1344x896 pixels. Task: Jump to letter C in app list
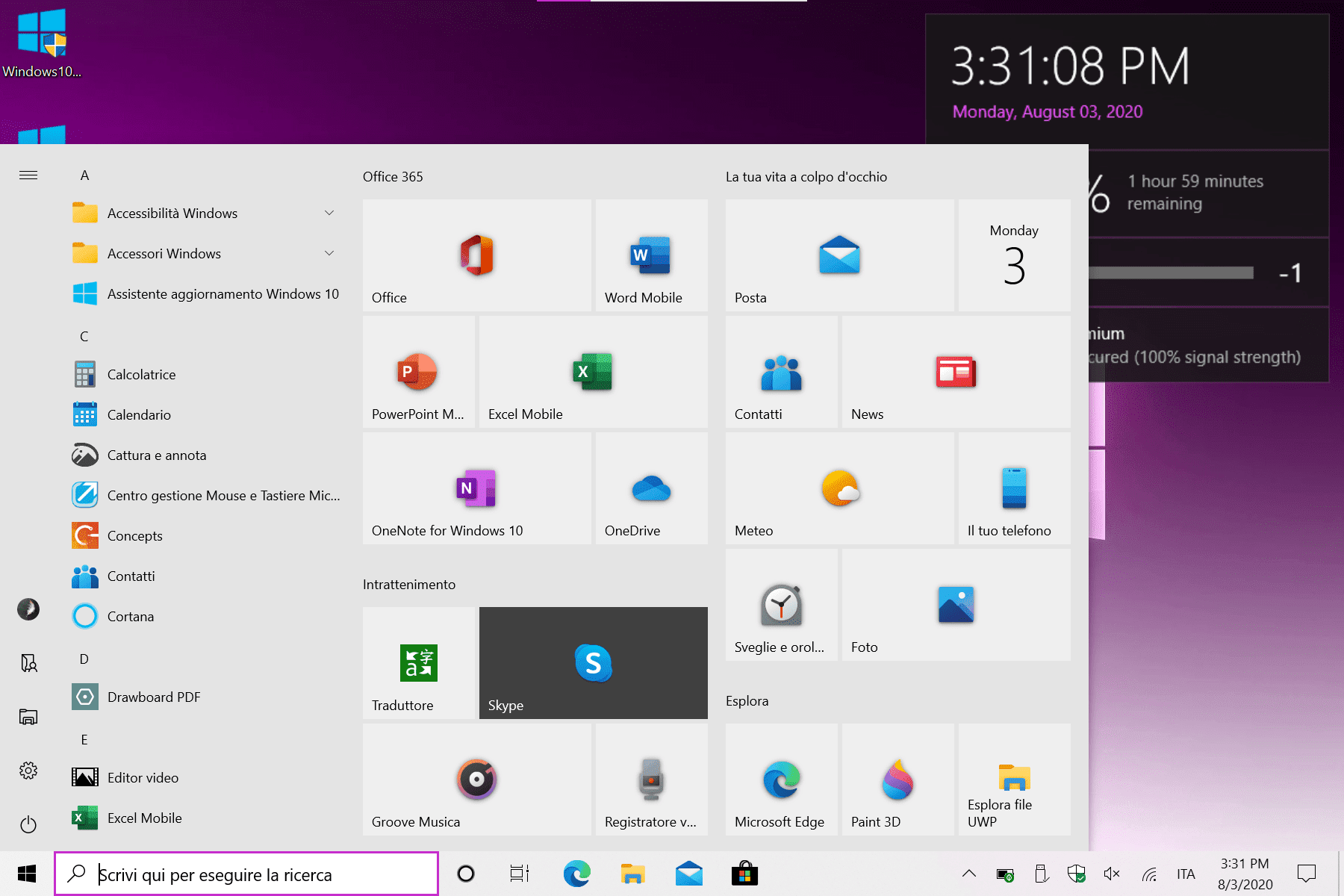pos(84,337)
